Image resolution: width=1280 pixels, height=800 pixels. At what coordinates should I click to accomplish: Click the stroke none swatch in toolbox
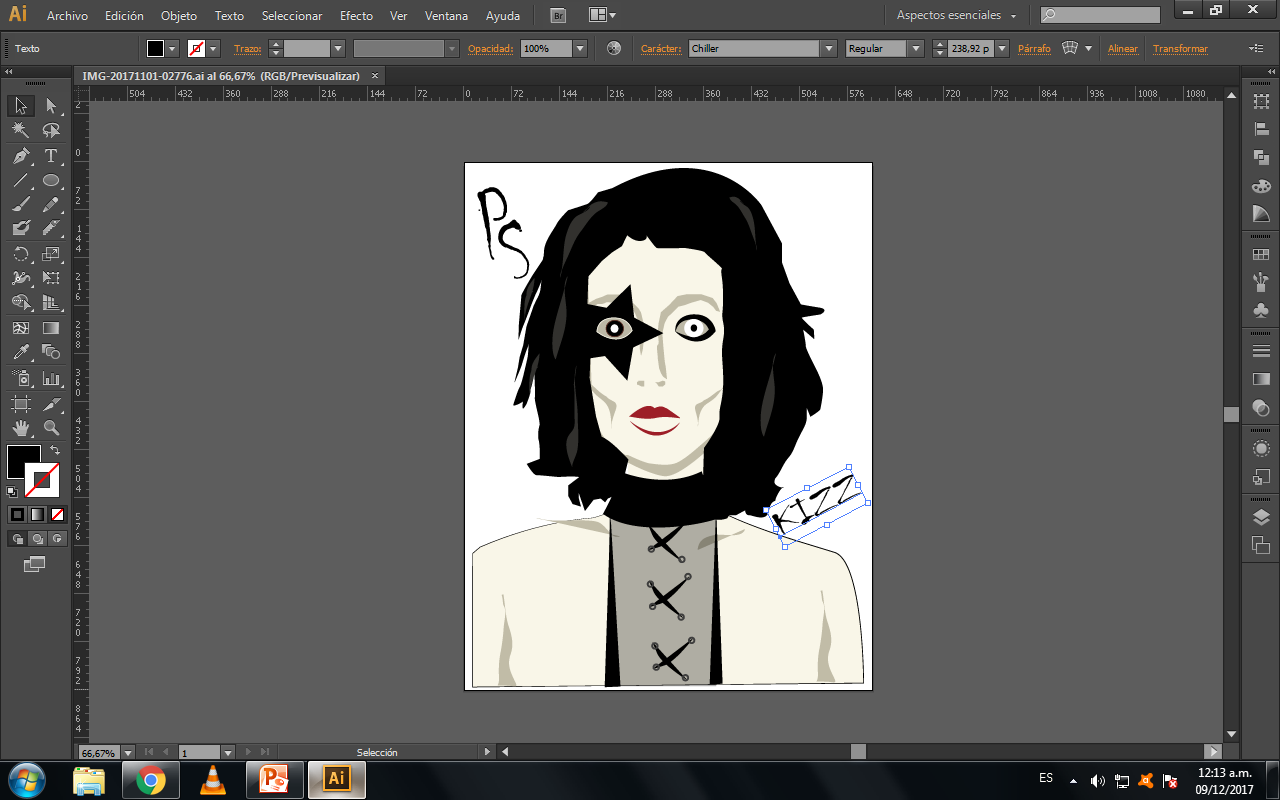pos(42,480)
